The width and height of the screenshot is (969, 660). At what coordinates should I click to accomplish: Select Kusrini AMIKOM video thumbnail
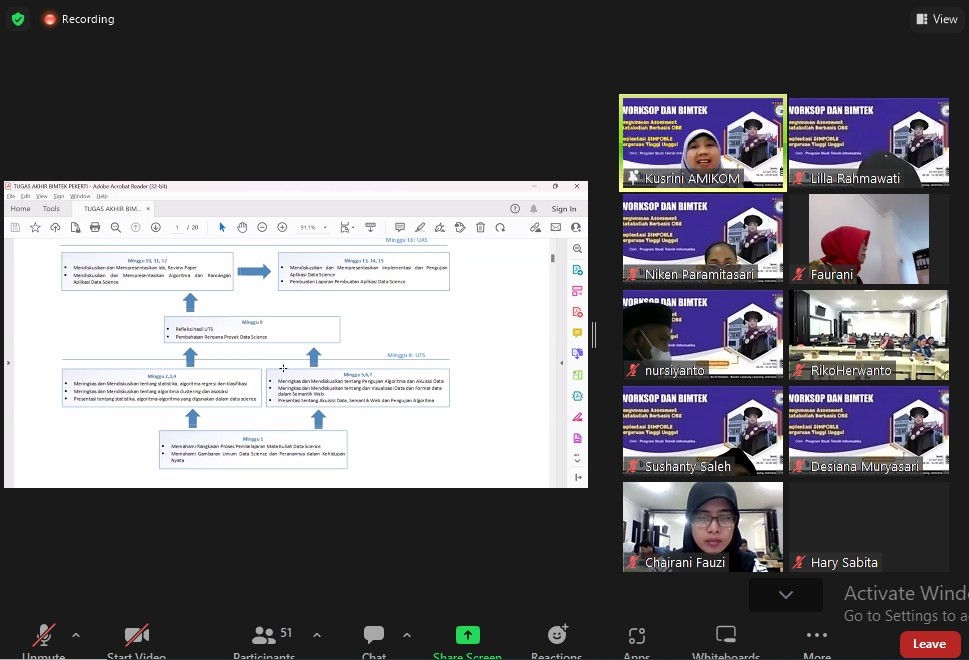[x=703, y=143]
